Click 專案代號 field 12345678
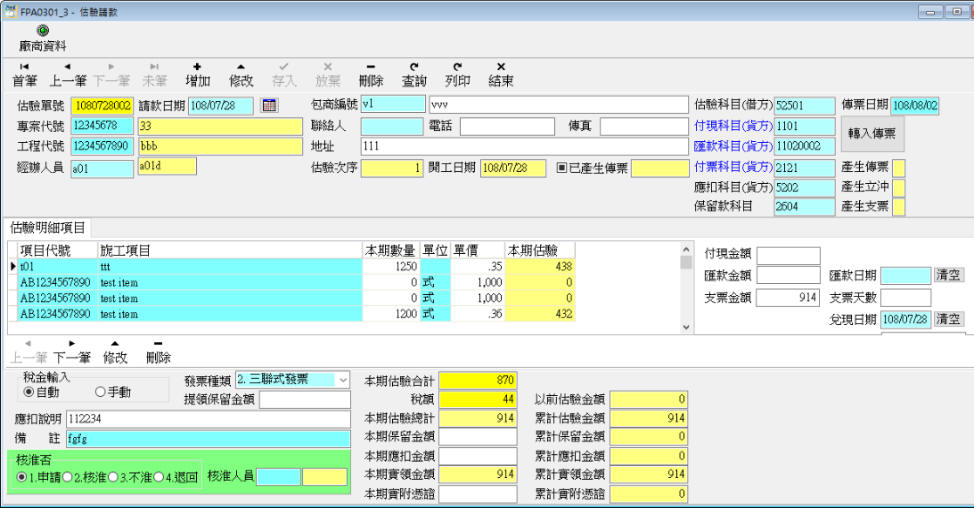 (102, 125)
